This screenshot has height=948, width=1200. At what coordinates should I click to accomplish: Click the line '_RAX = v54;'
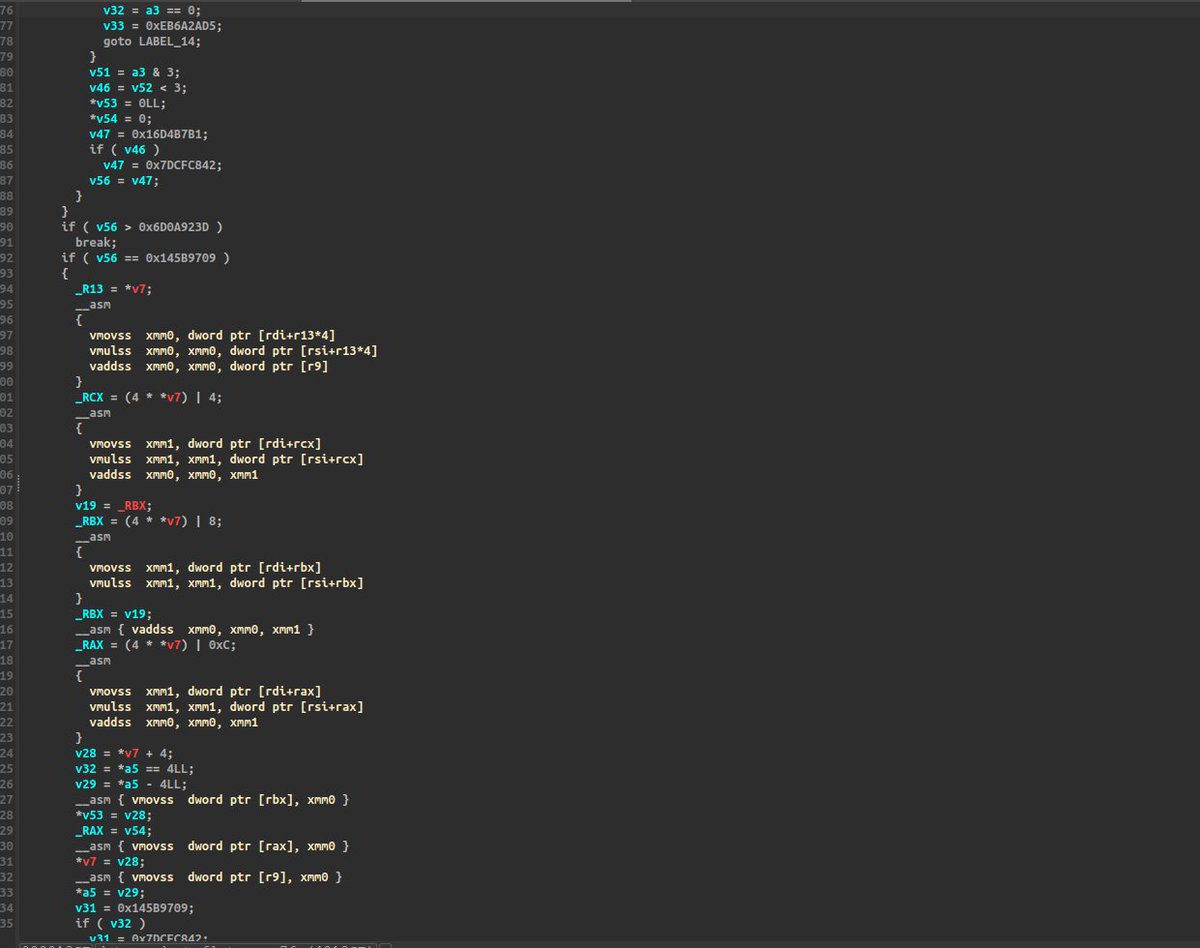pyautogui.click(x=113, y=832)
